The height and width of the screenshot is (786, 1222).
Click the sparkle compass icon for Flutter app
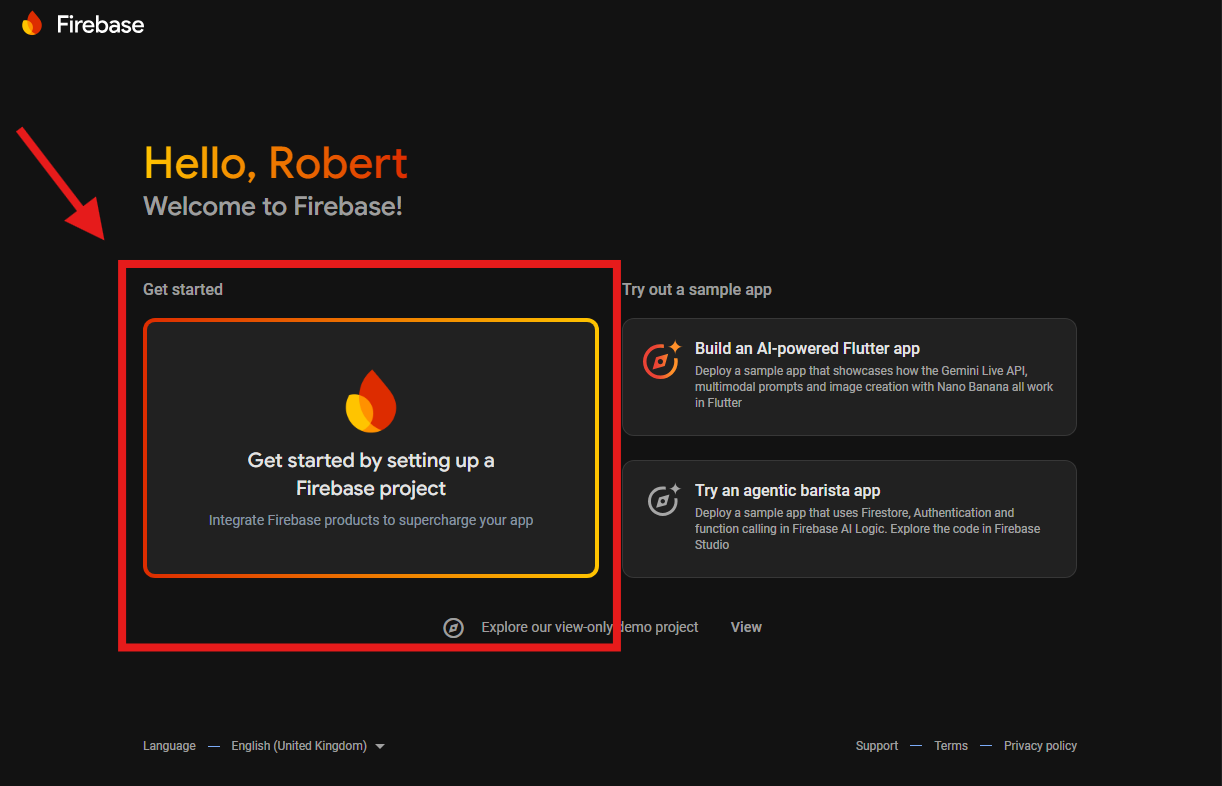661,359
